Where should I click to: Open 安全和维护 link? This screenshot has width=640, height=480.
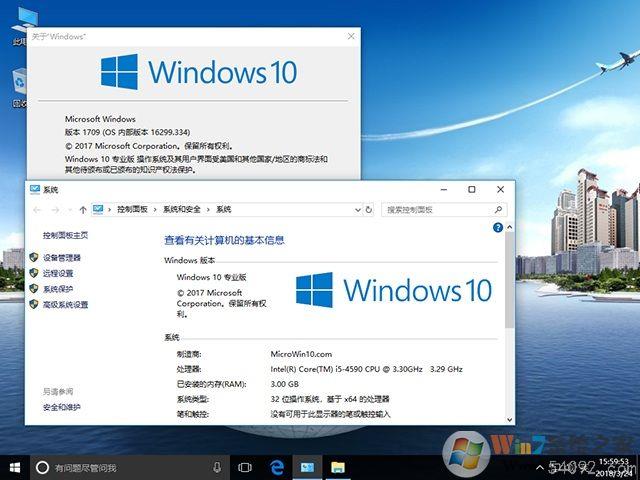tap(62, 407)
